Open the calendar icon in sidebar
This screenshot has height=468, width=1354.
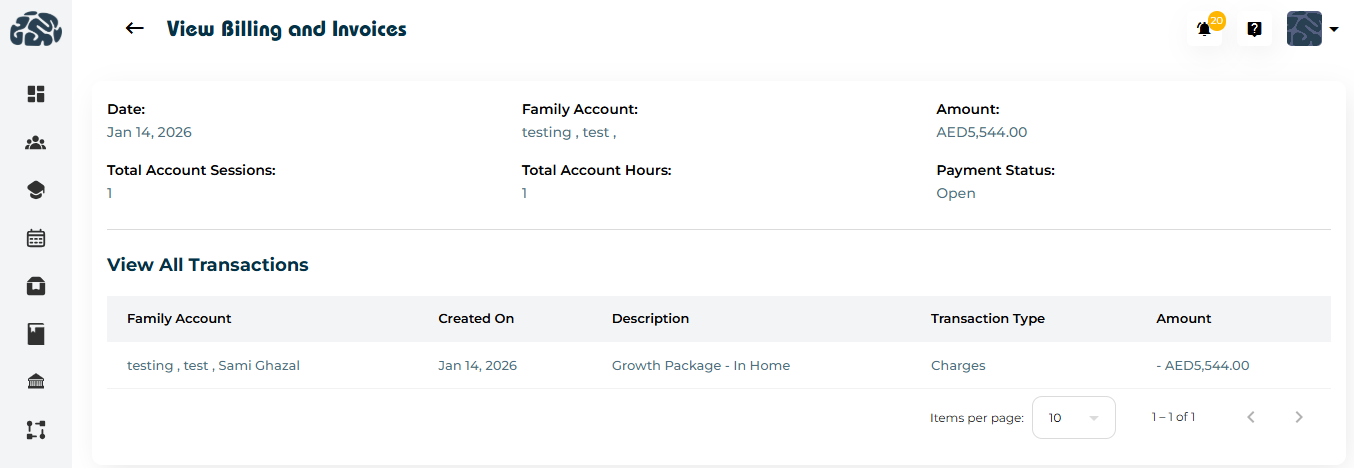click(x=36, y=238)
